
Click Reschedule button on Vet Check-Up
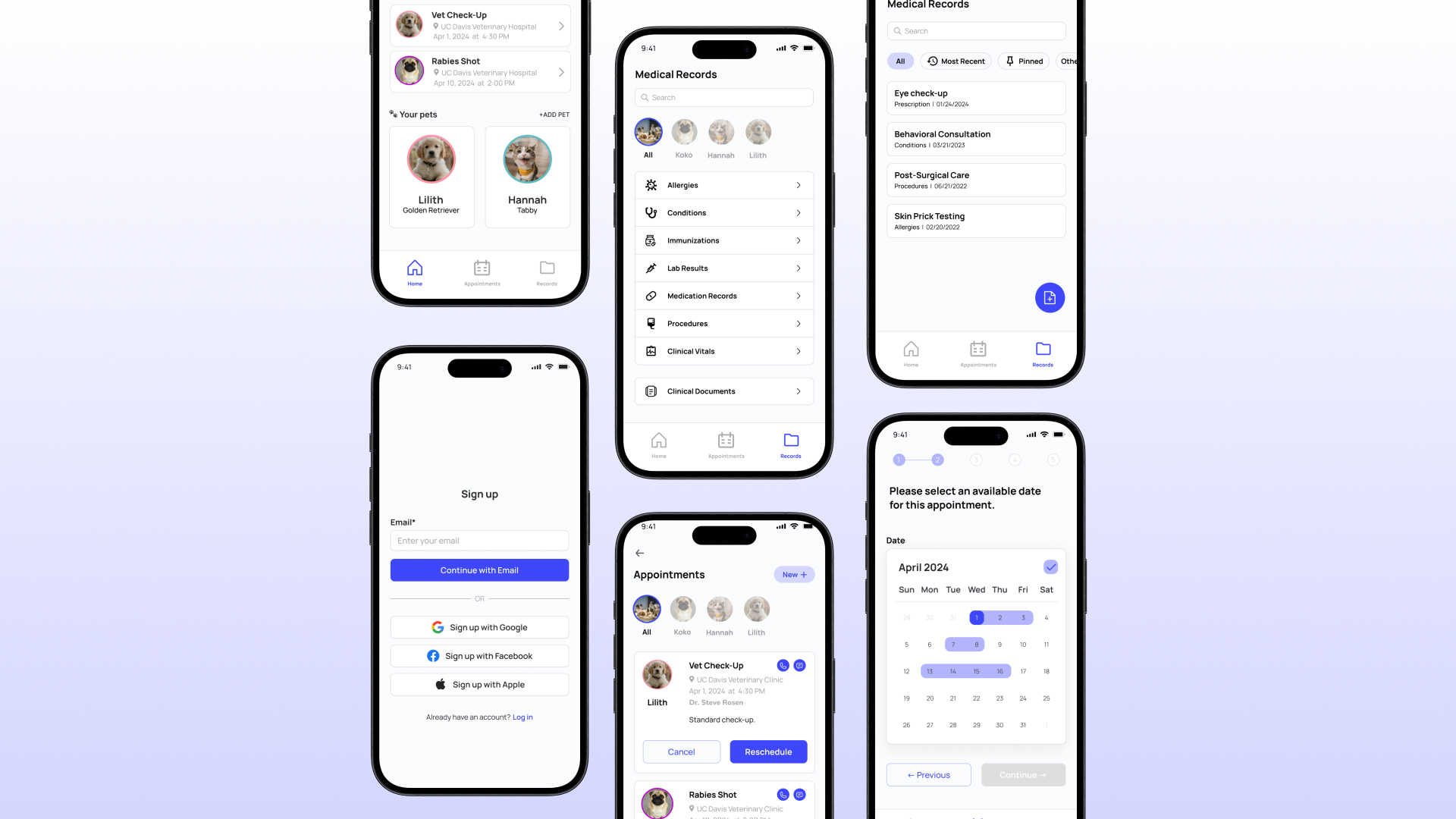coord(768,751)
